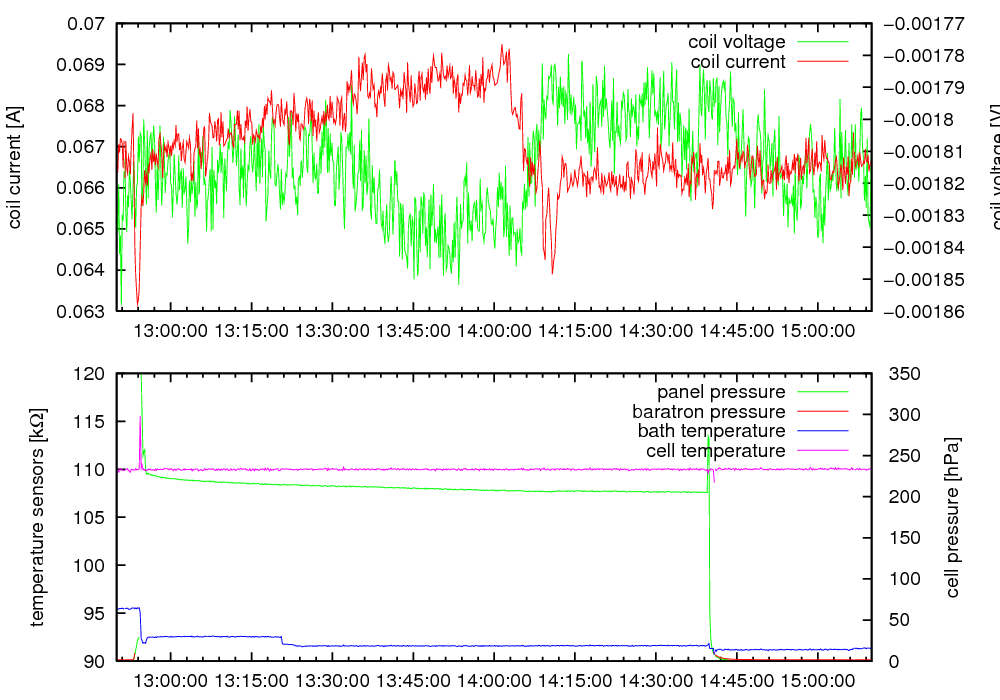Click the coil current legend label

coord(738,62)
